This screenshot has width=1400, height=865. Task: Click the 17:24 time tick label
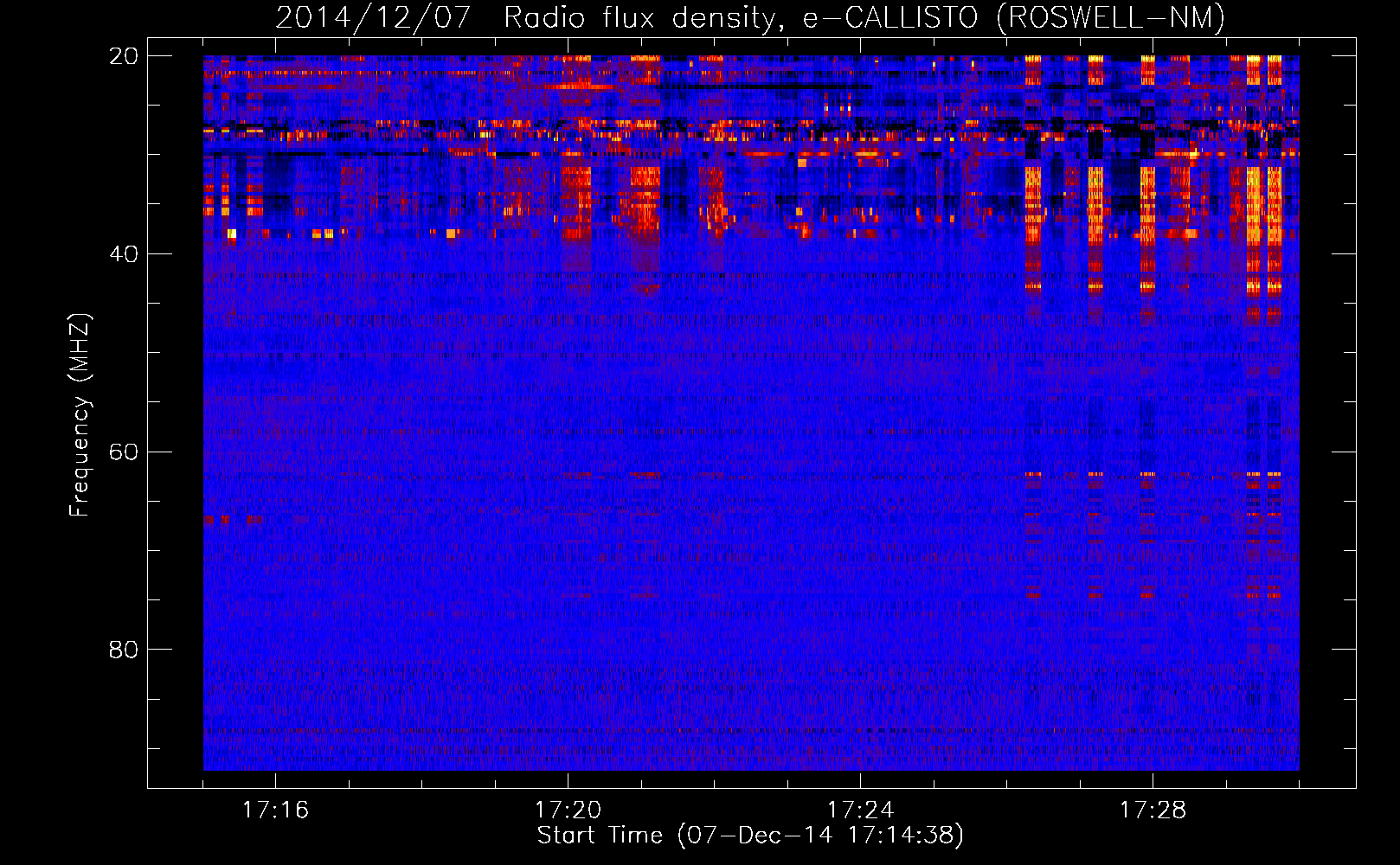[860, 810]
